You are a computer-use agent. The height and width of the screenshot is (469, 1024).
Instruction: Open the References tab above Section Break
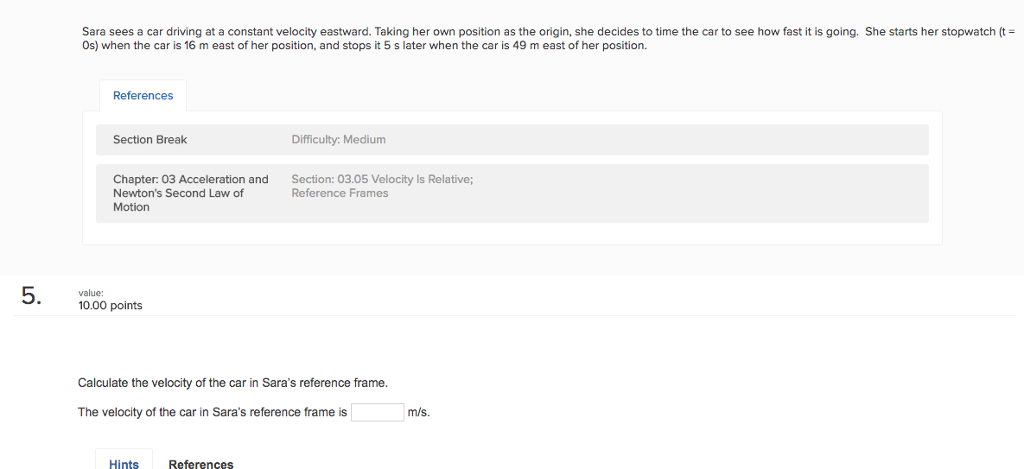143,96
